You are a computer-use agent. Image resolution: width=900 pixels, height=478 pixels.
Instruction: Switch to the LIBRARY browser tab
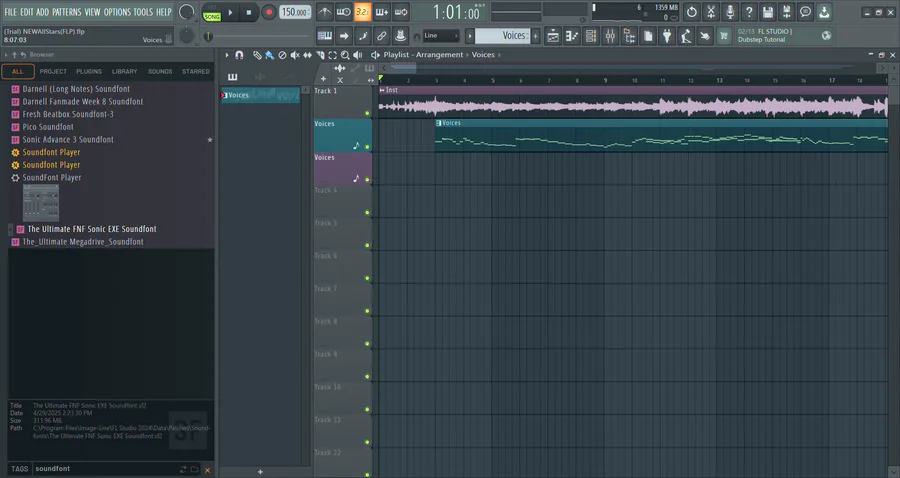(125, 71)
